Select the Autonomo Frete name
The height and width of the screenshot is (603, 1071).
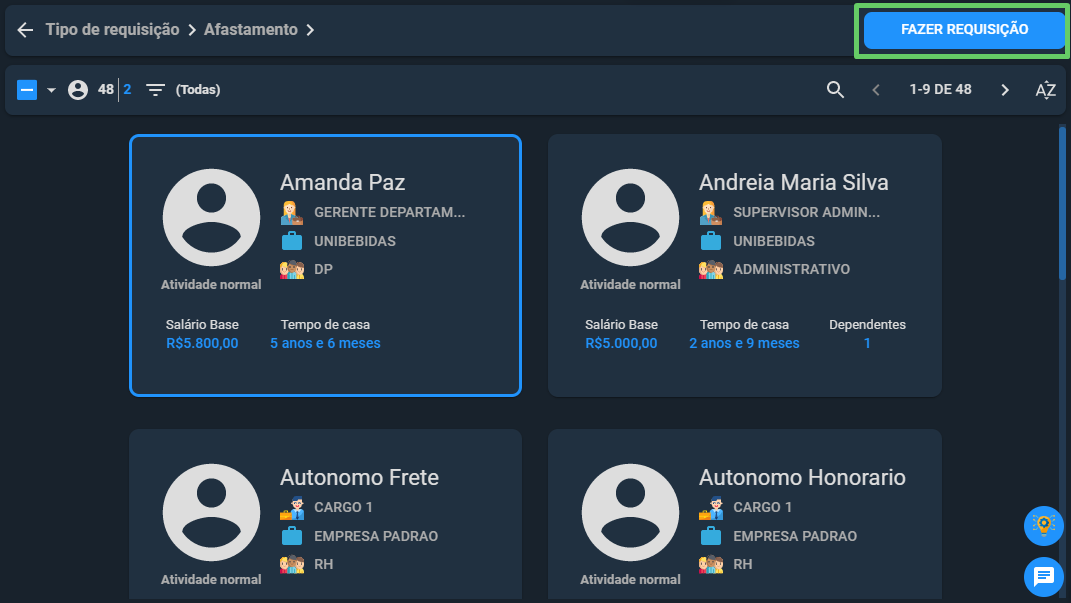pyautogui.click(x=359, y=477)
